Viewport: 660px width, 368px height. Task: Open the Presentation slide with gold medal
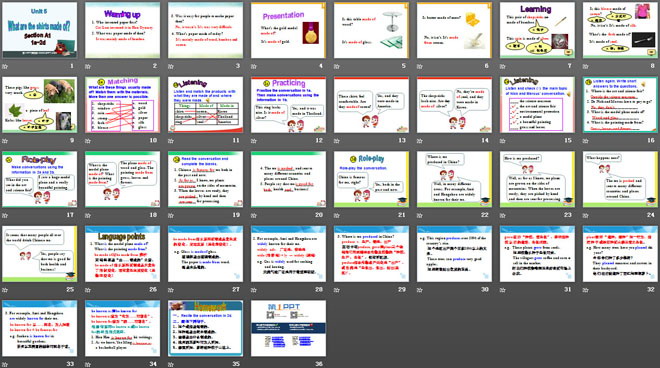[288, 30]
